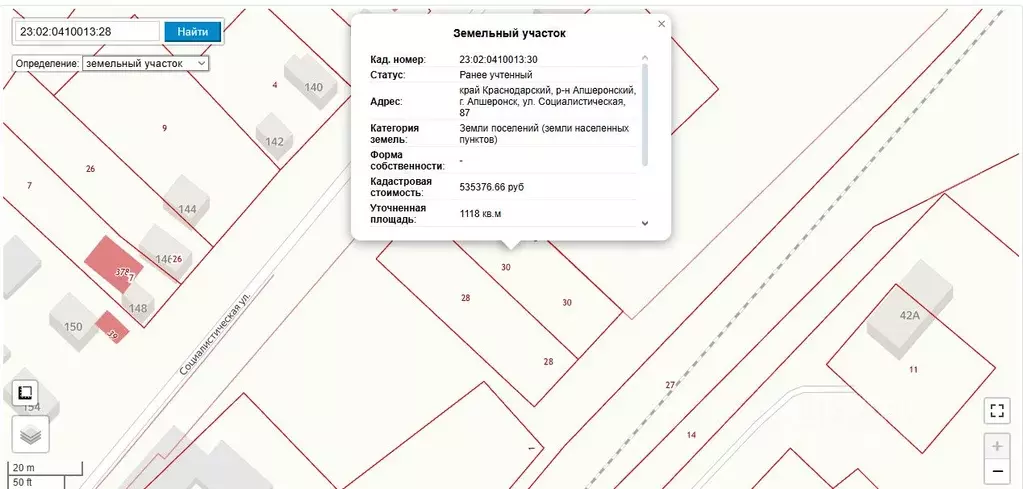
Task: Select parcel 11 near building 42A
Action: pyautogui.click(x=913, y=370)
